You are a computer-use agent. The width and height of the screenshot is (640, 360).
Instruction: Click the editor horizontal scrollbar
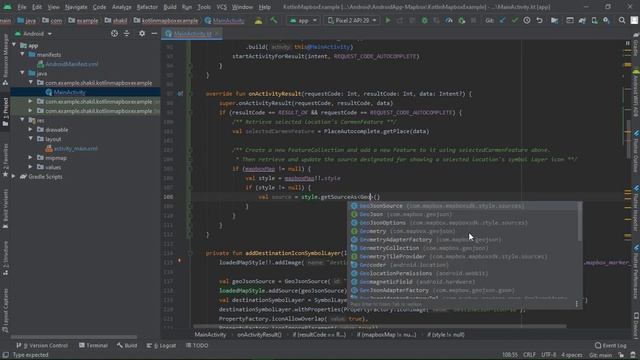click(380, 327)
